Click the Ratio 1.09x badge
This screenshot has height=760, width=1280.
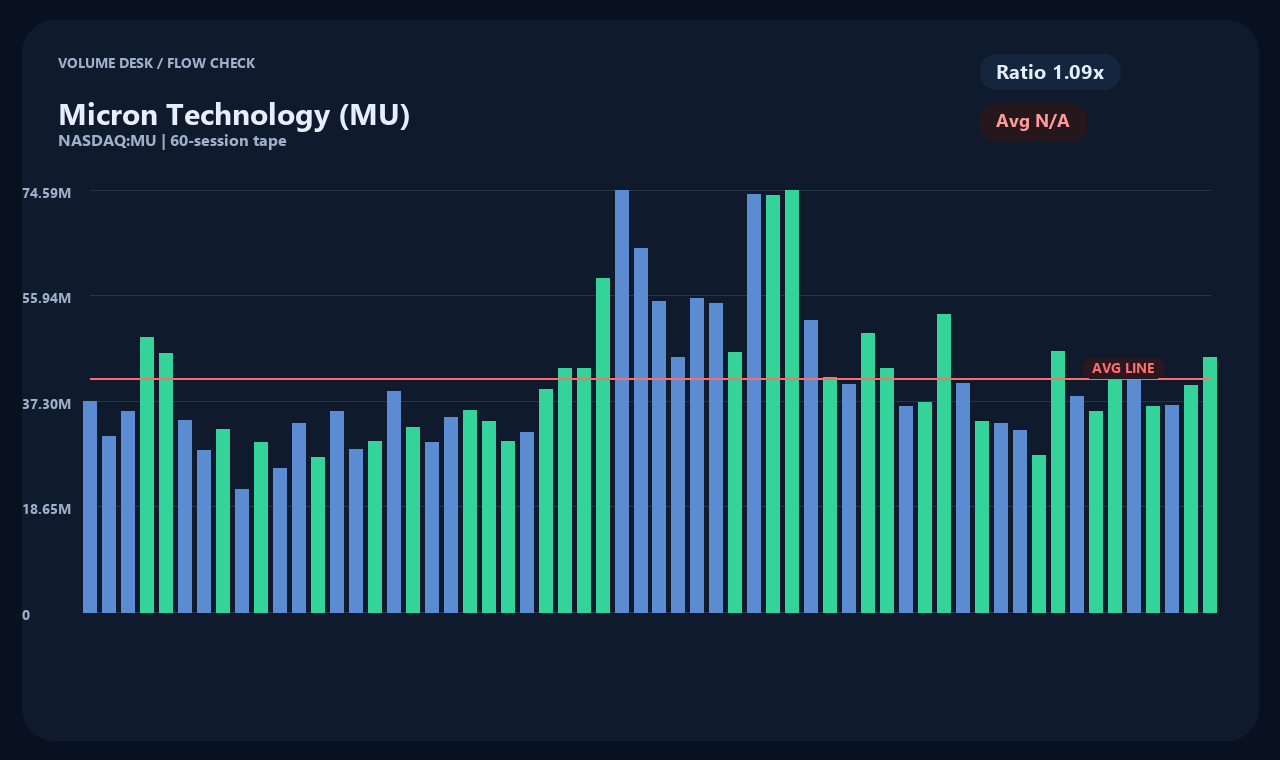click(1050, 72)
